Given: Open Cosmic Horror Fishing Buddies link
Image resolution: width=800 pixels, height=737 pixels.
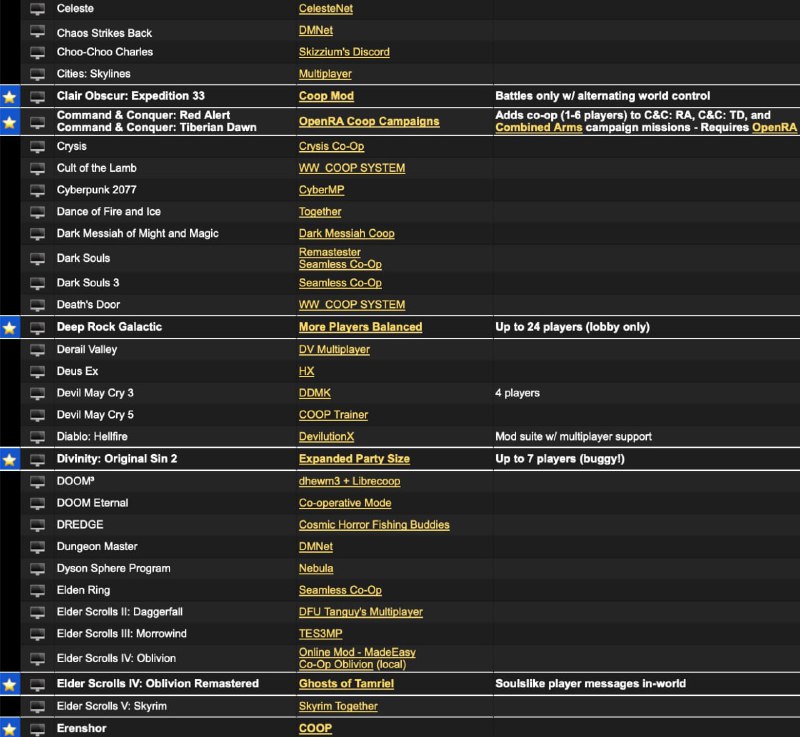Looking at the screenshot, I should tap(374, 525).
